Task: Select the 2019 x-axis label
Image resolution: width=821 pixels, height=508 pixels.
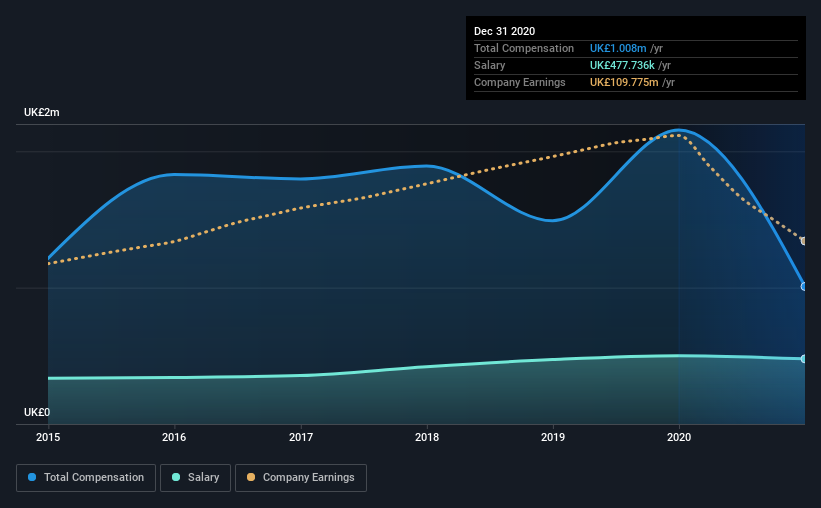Action: point(553,437)
